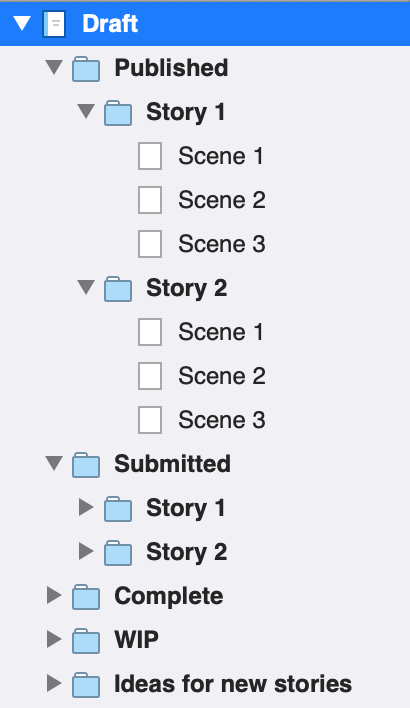Click the Complete folder icon

point(86,596)
